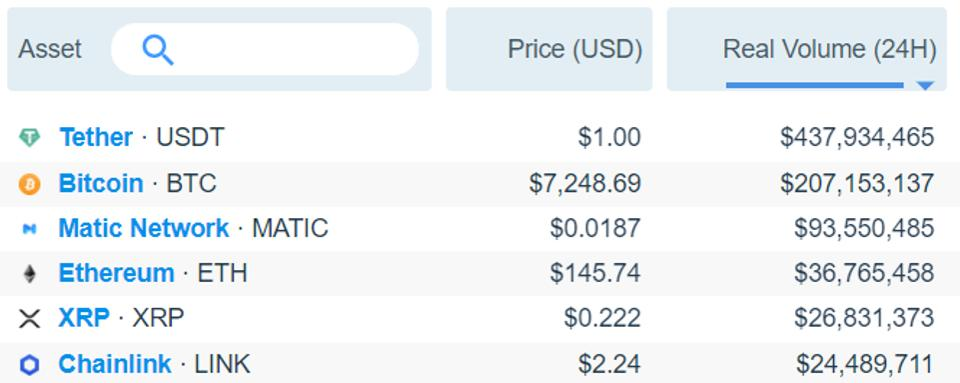Click the Bitcoin orange logo icon
The image size is (960, 383).
click(29, 184)
